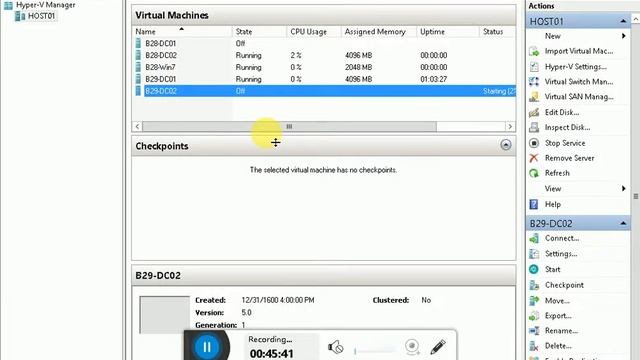Select the B29-DC02 virtual machine row
Image resolution: width=640 pixels, height=360 pixels.
pyautogui.click(x=324, y=91)
